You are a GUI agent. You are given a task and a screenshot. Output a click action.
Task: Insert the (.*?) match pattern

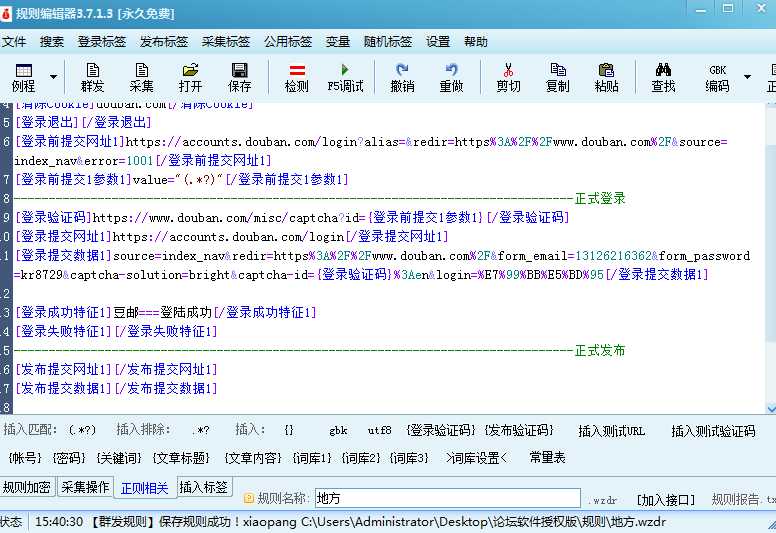(83, 430)
